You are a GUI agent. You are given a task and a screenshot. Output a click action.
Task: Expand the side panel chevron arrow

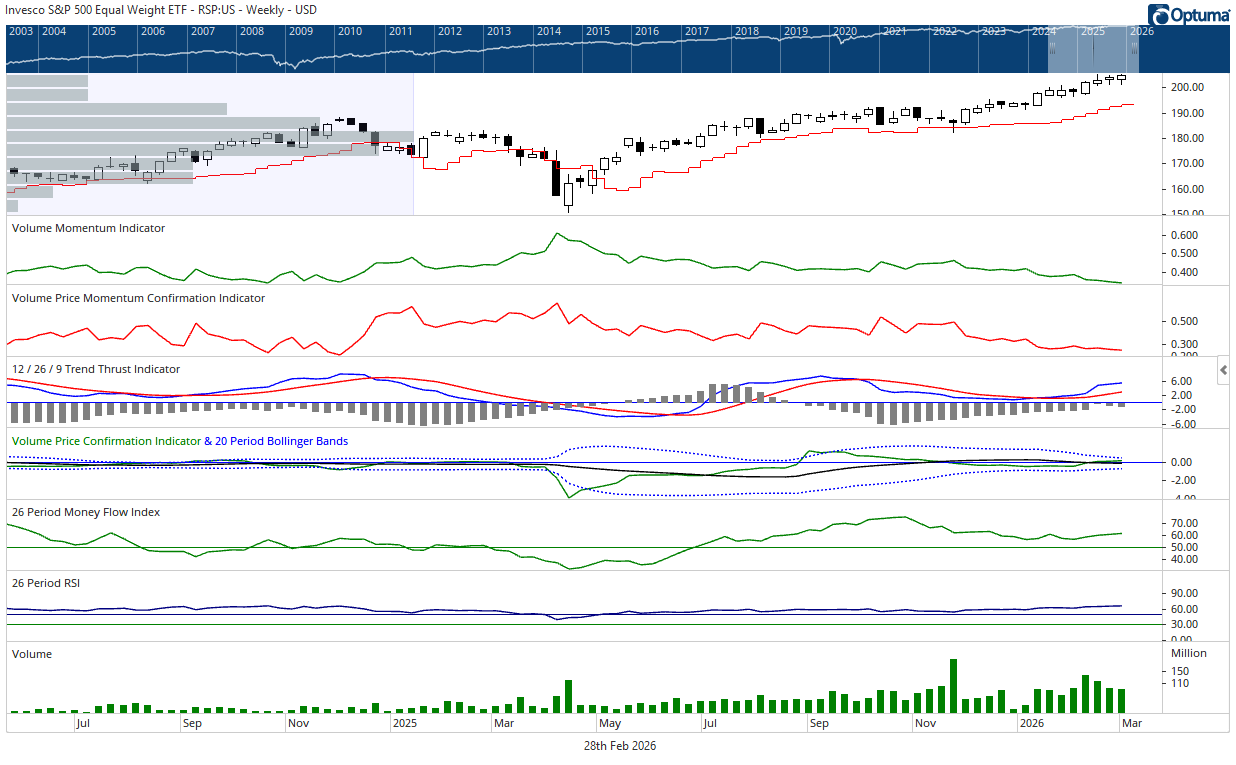click(1223, 370)
